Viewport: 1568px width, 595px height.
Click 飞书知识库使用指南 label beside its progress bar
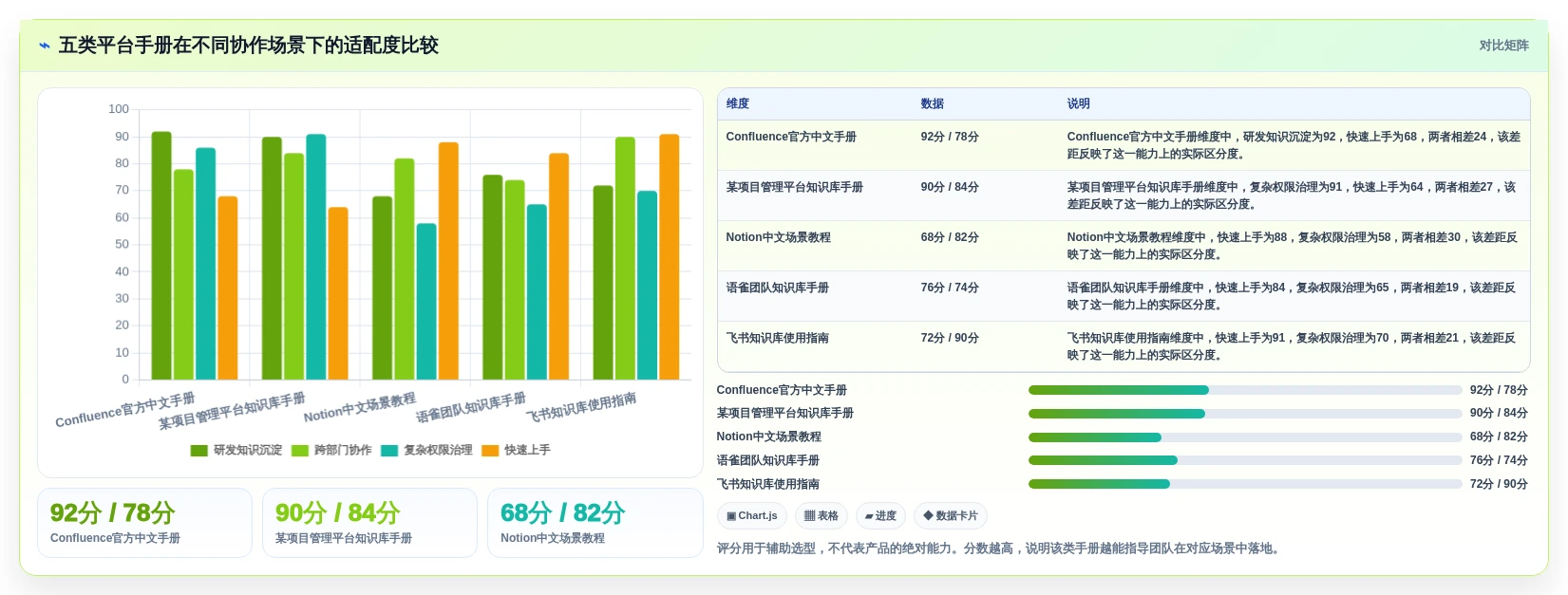[x=767, y=484]
